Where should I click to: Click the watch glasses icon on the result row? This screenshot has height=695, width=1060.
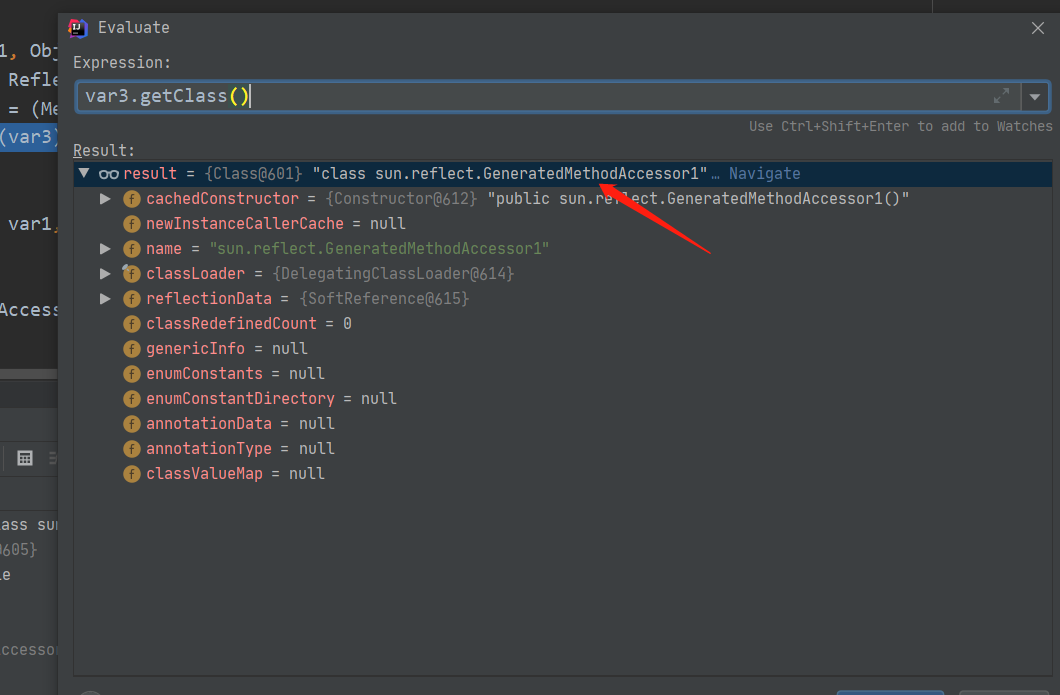pos(108,174)
